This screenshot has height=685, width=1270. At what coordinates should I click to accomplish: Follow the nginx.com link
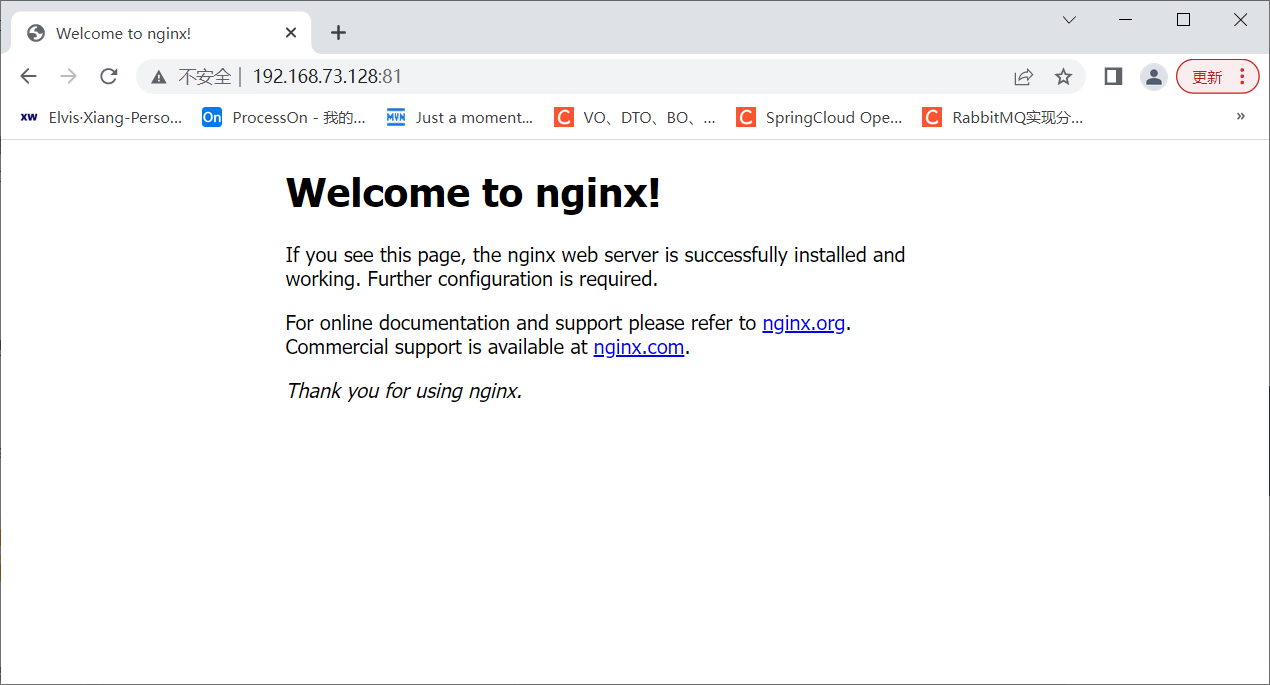(639, 347)
